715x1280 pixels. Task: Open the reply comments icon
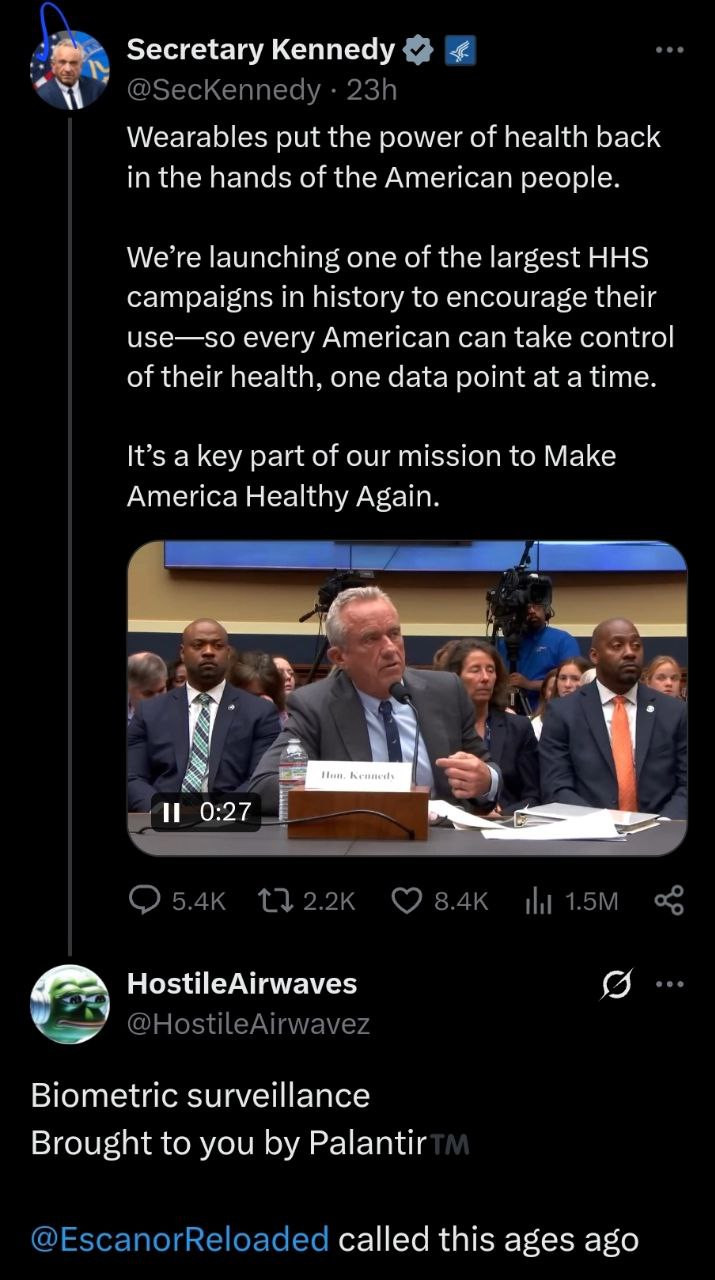coord(145,901)
